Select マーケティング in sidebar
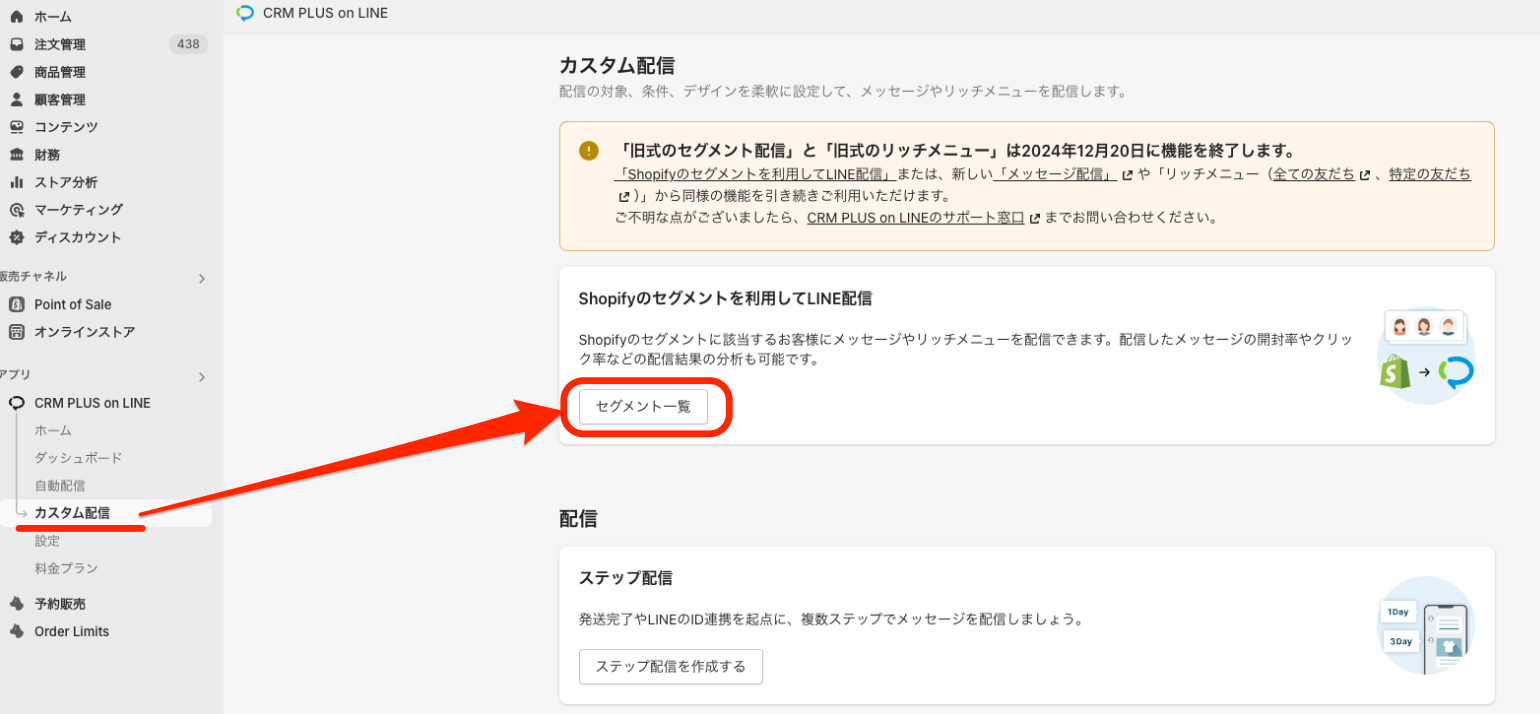The width and height of the screenshot is (1540, 714). [x=79, y=210]
